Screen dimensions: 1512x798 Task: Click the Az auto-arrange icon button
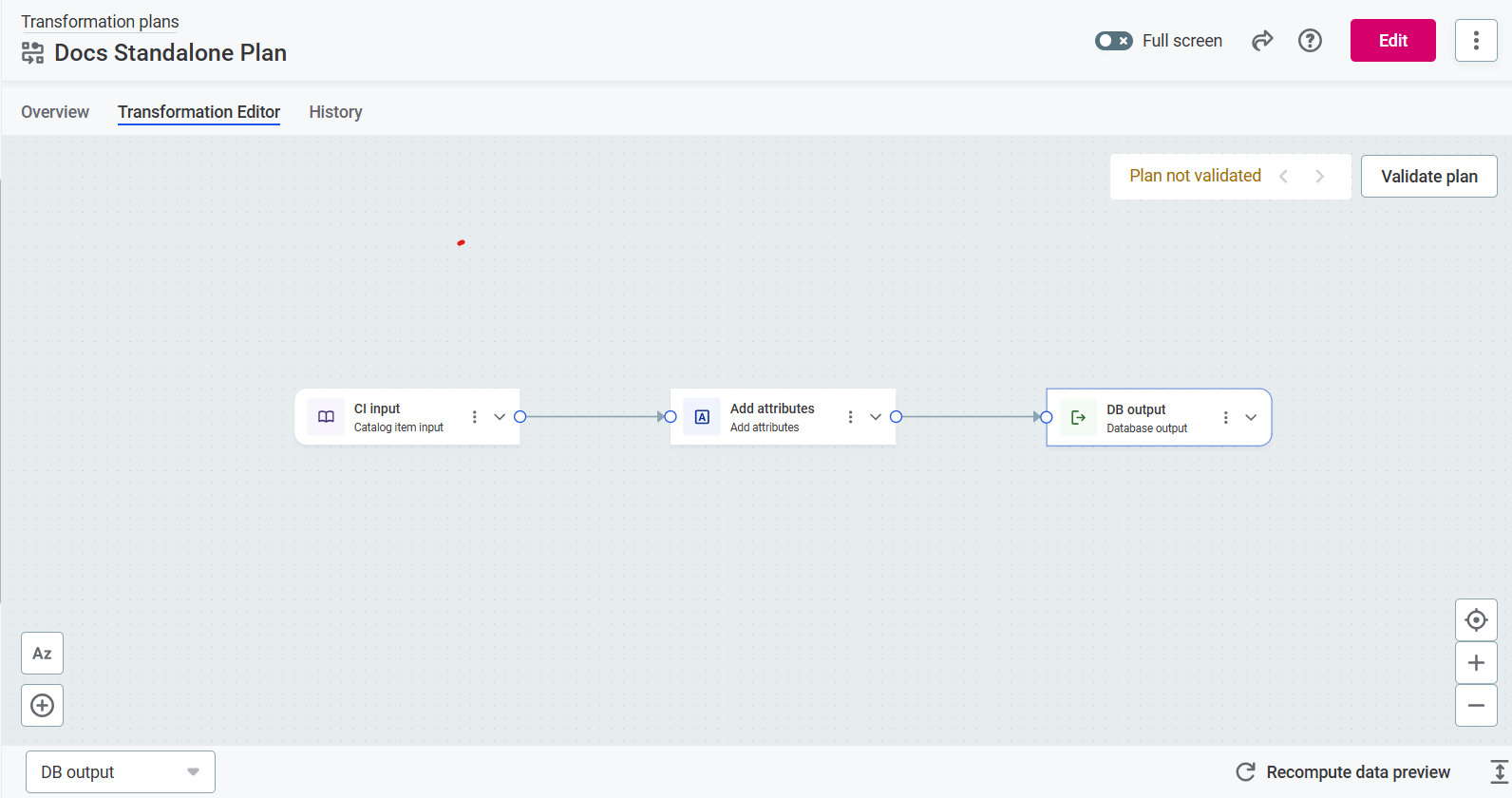point(42,654)
